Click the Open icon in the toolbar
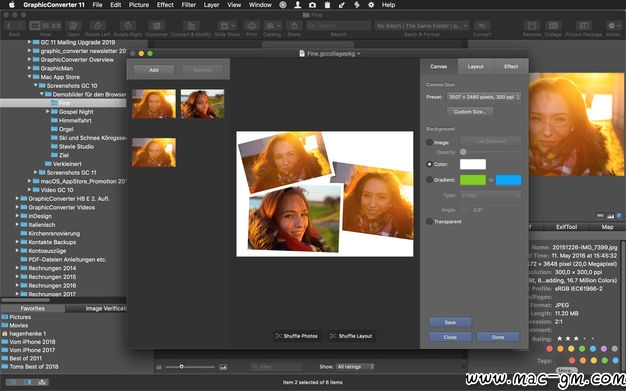The image size is (626, 391). click(73, 26)
